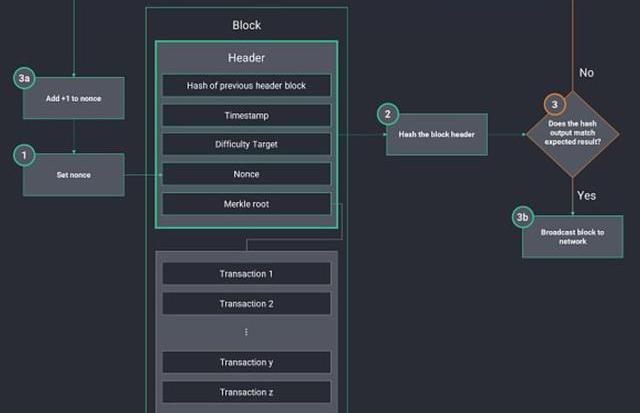Click the Nonce field in Header
The width and height of the screenshot is (640, 413).
(x=246, y=174)
